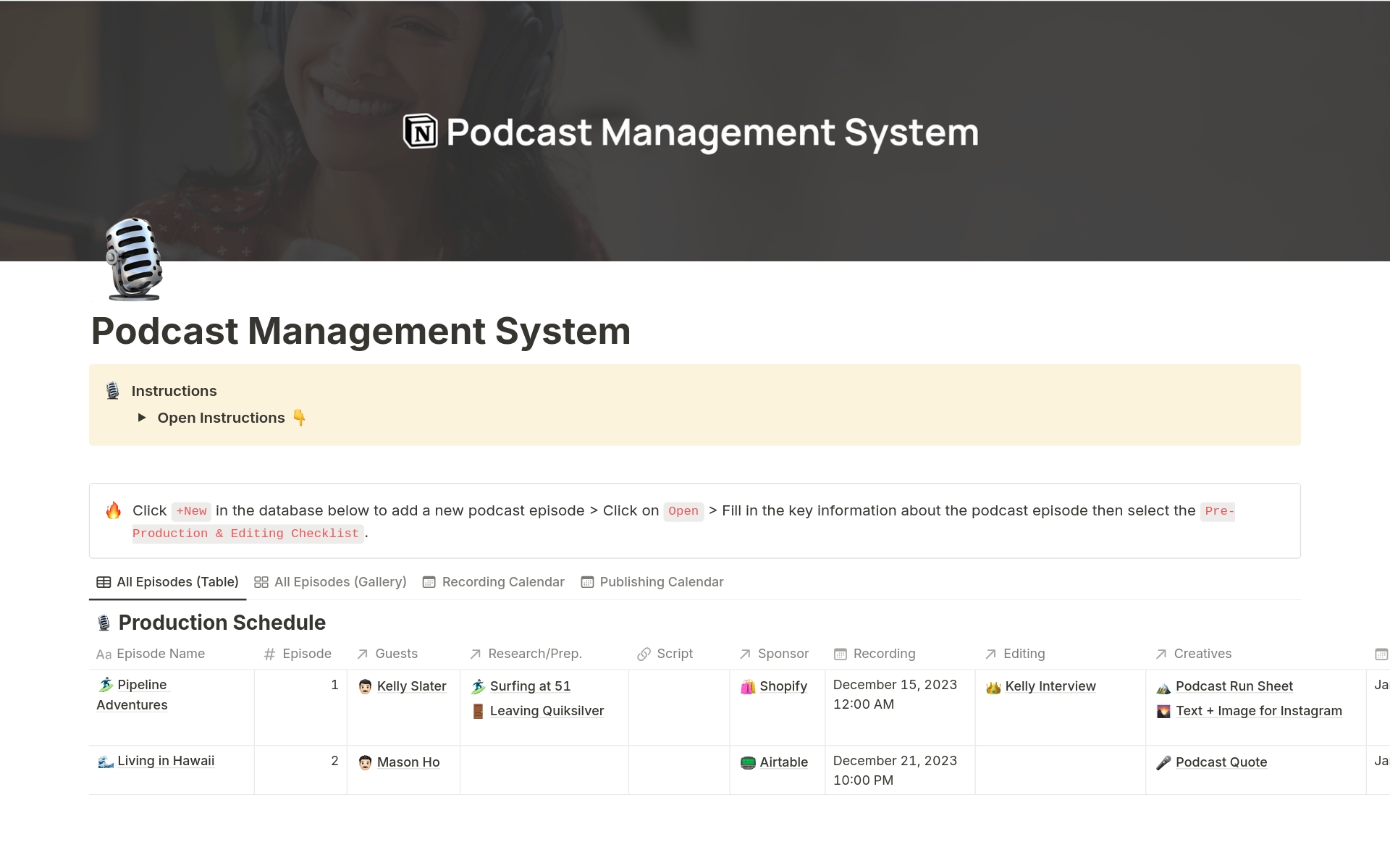Click the gallery view icon for All Episodes
This screenshot has width=1390, height=868.
[x=261, y=581]
